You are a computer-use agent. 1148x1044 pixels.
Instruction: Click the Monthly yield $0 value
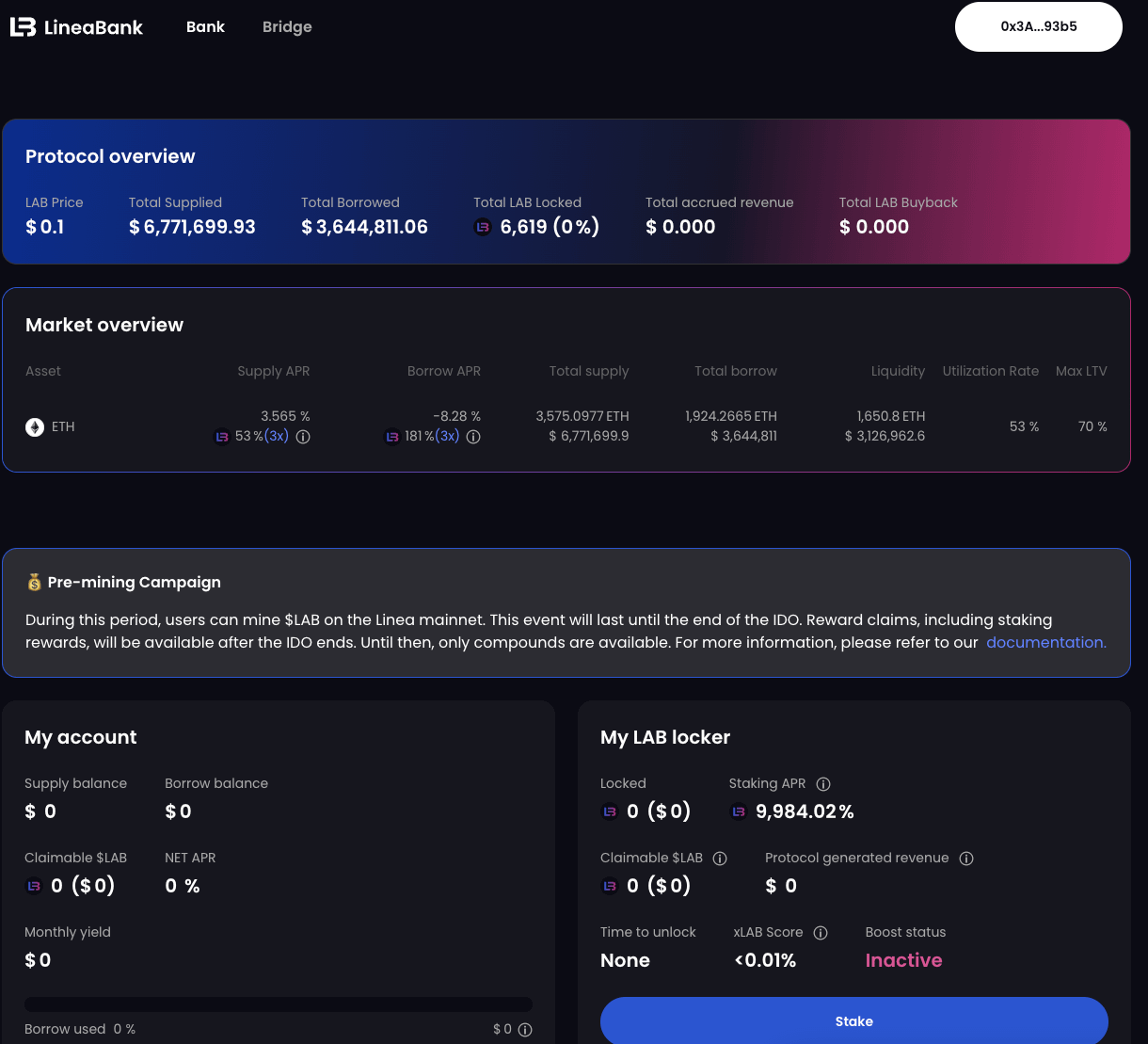click(38, 960)
